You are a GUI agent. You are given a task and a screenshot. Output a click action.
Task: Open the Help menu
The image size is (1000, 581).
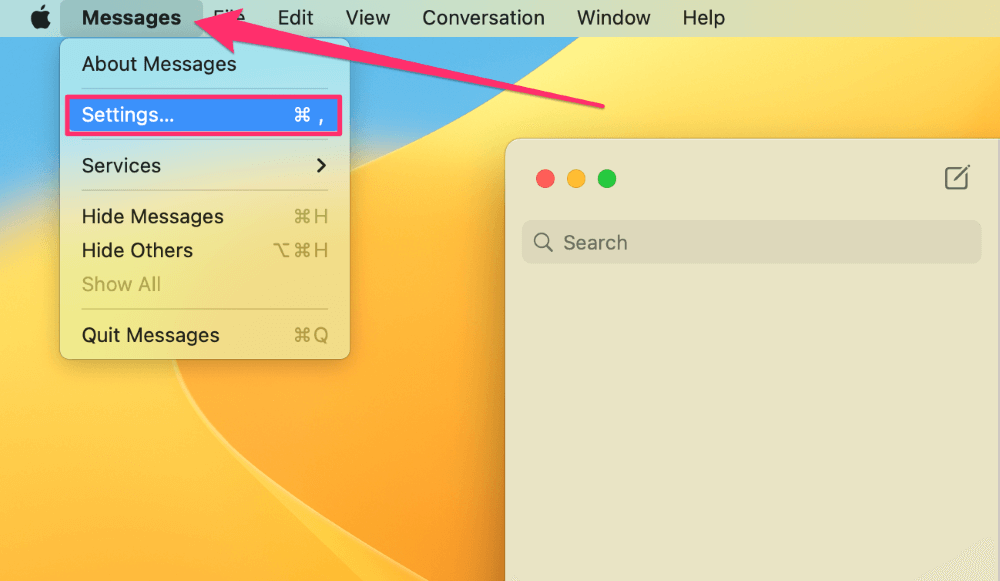(703, 18)
